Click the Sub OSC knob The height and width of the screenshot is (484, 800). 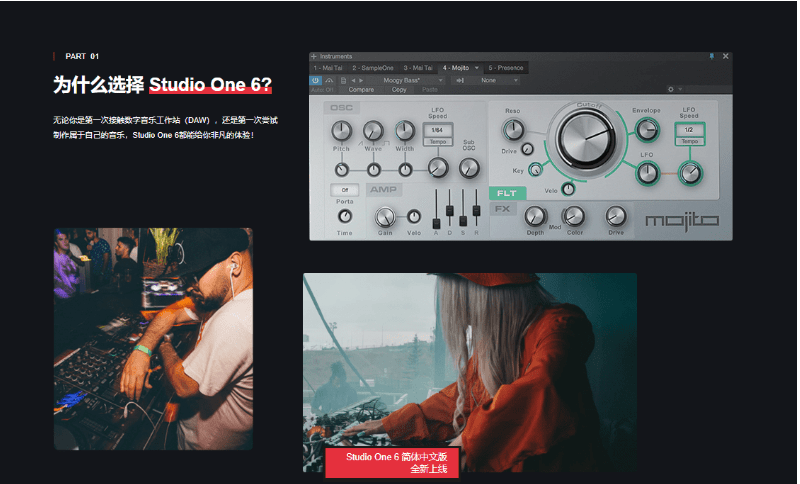click(x=469, y=168)
